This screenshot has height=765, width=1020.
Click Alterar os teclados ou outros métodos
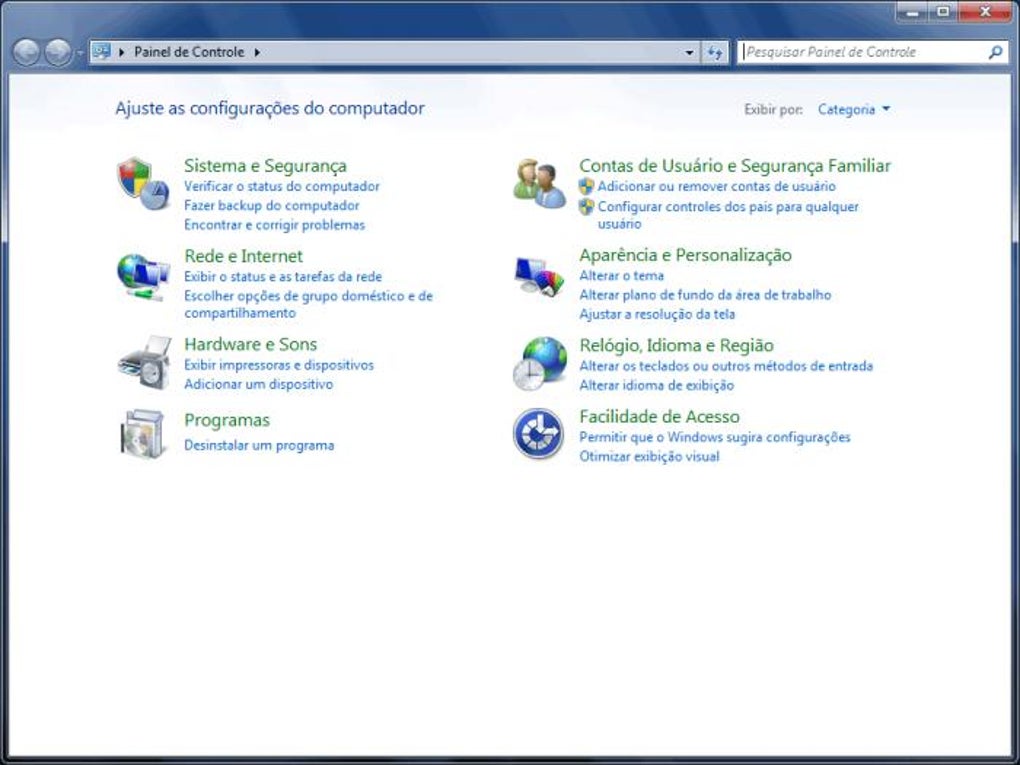point(726,366)
